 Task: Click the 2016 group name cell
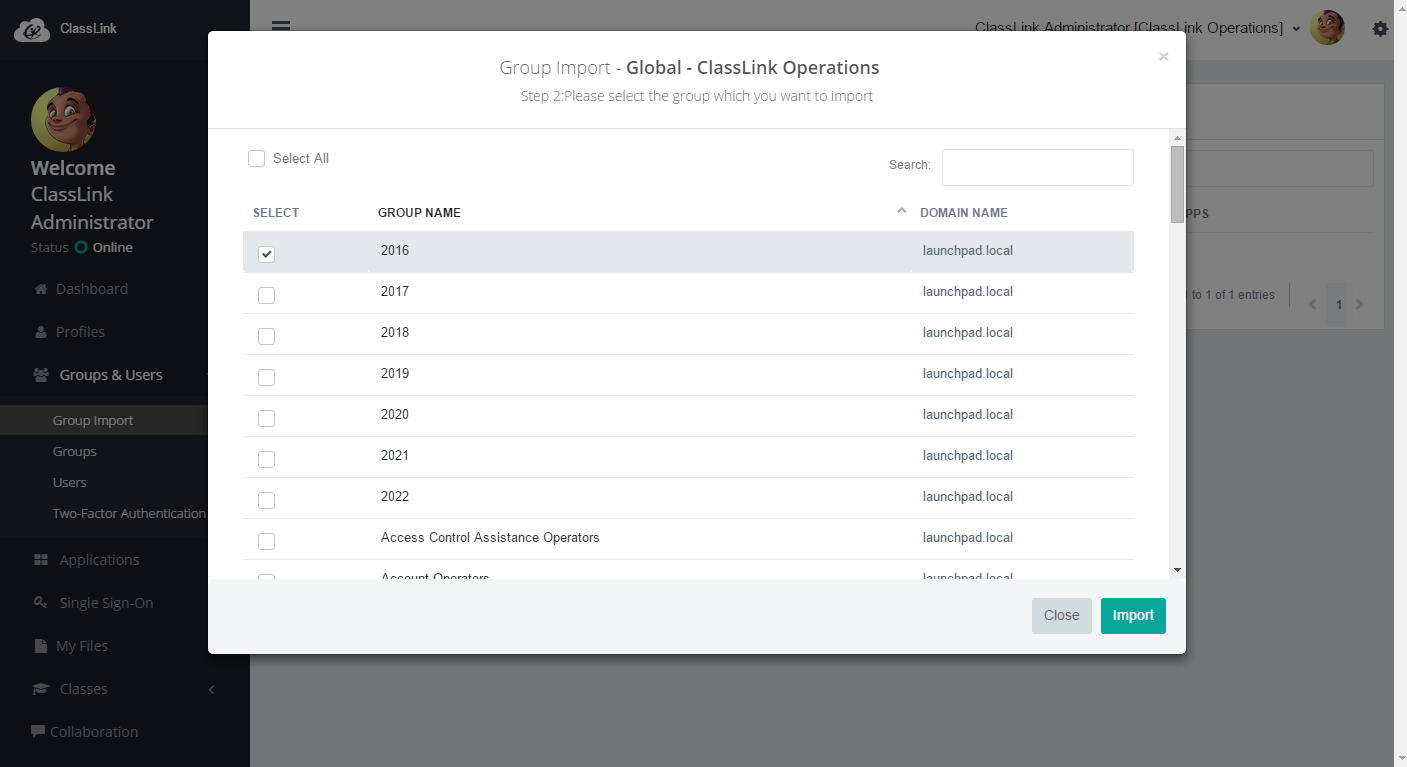(395, 251)
